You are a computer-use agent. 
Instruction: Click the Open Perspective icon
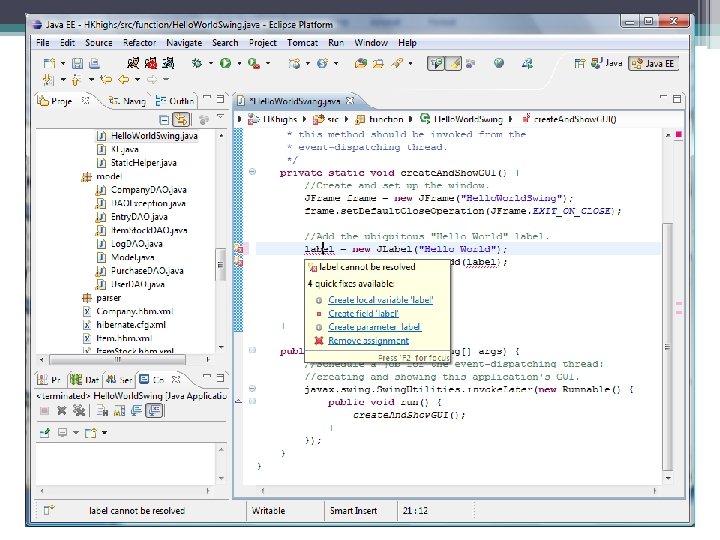coord(582,63)
